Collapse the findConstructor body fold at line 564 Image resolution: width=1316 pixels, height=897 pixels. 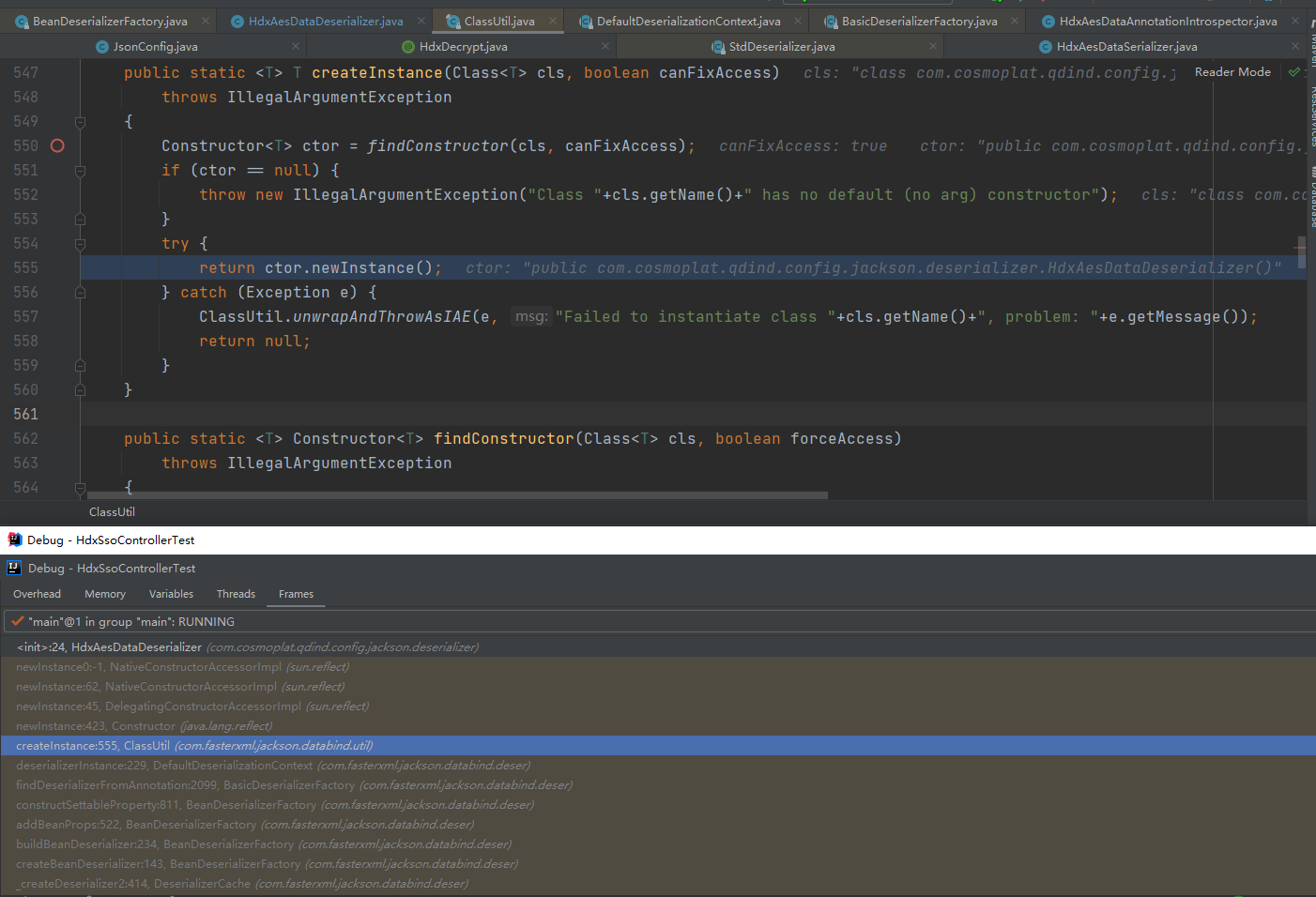coord(80,488)
